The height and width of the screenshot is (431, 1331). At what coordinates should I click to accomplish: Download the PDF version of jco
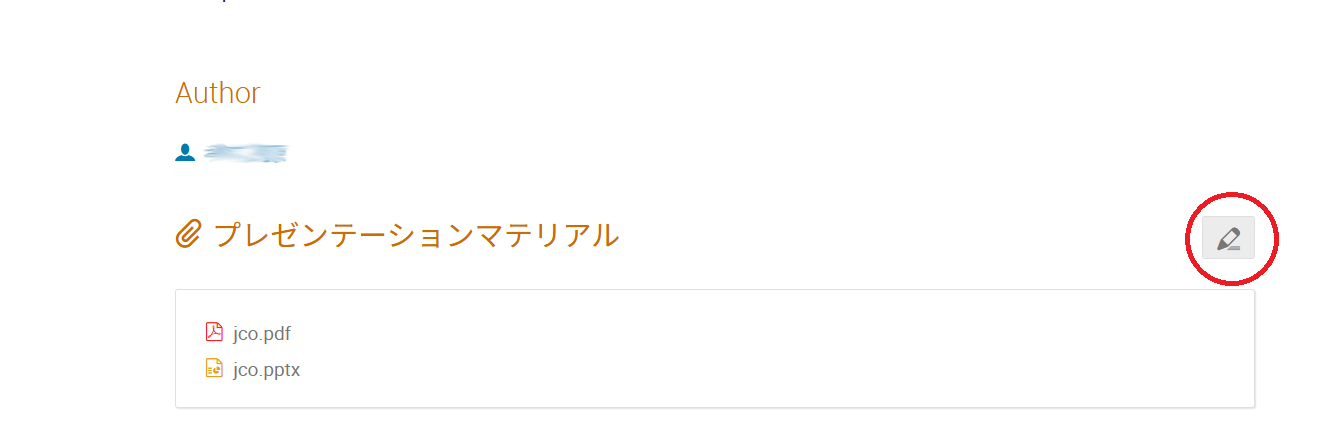tap(261, 334)
